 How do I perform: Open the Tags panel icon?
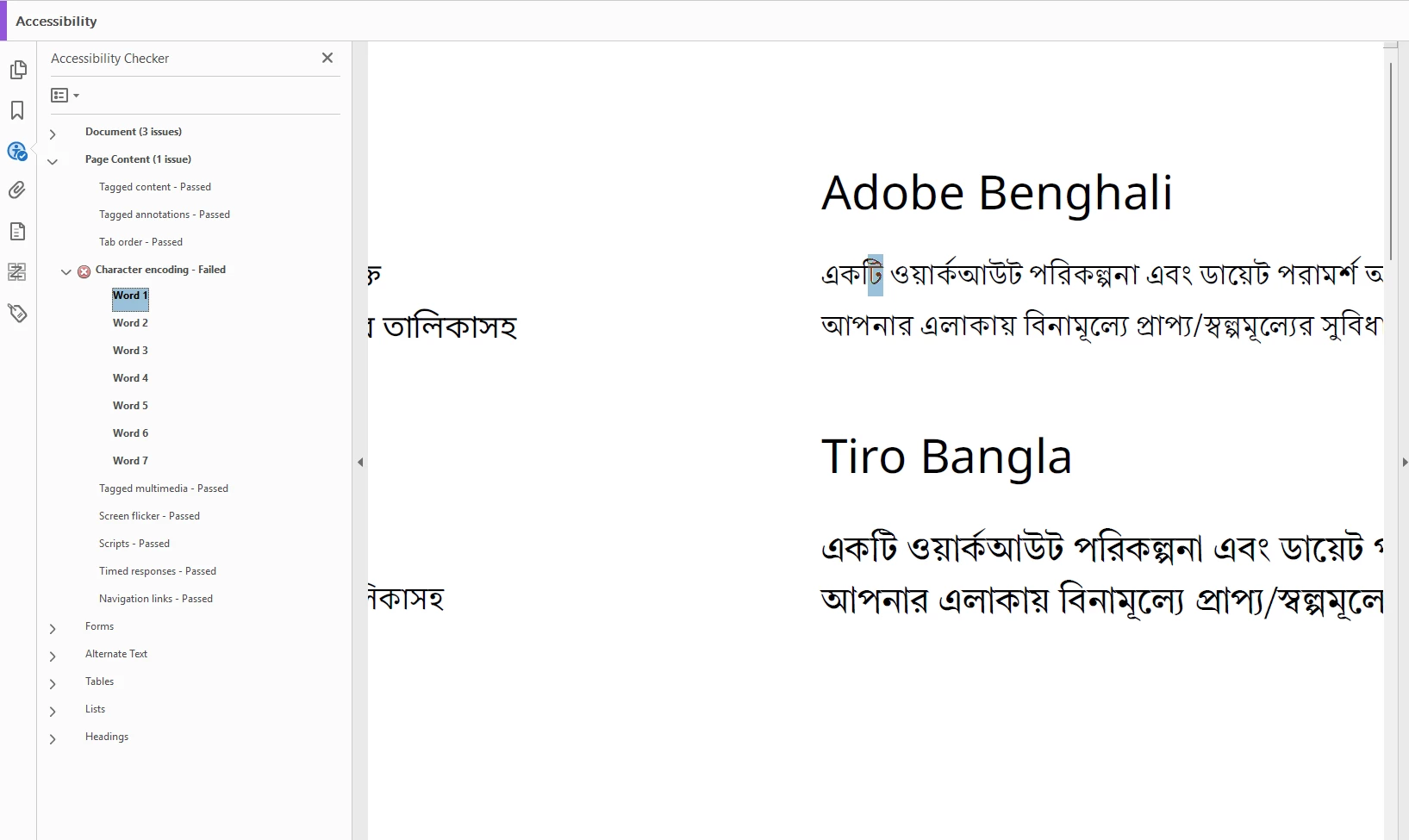pos(18,313)
